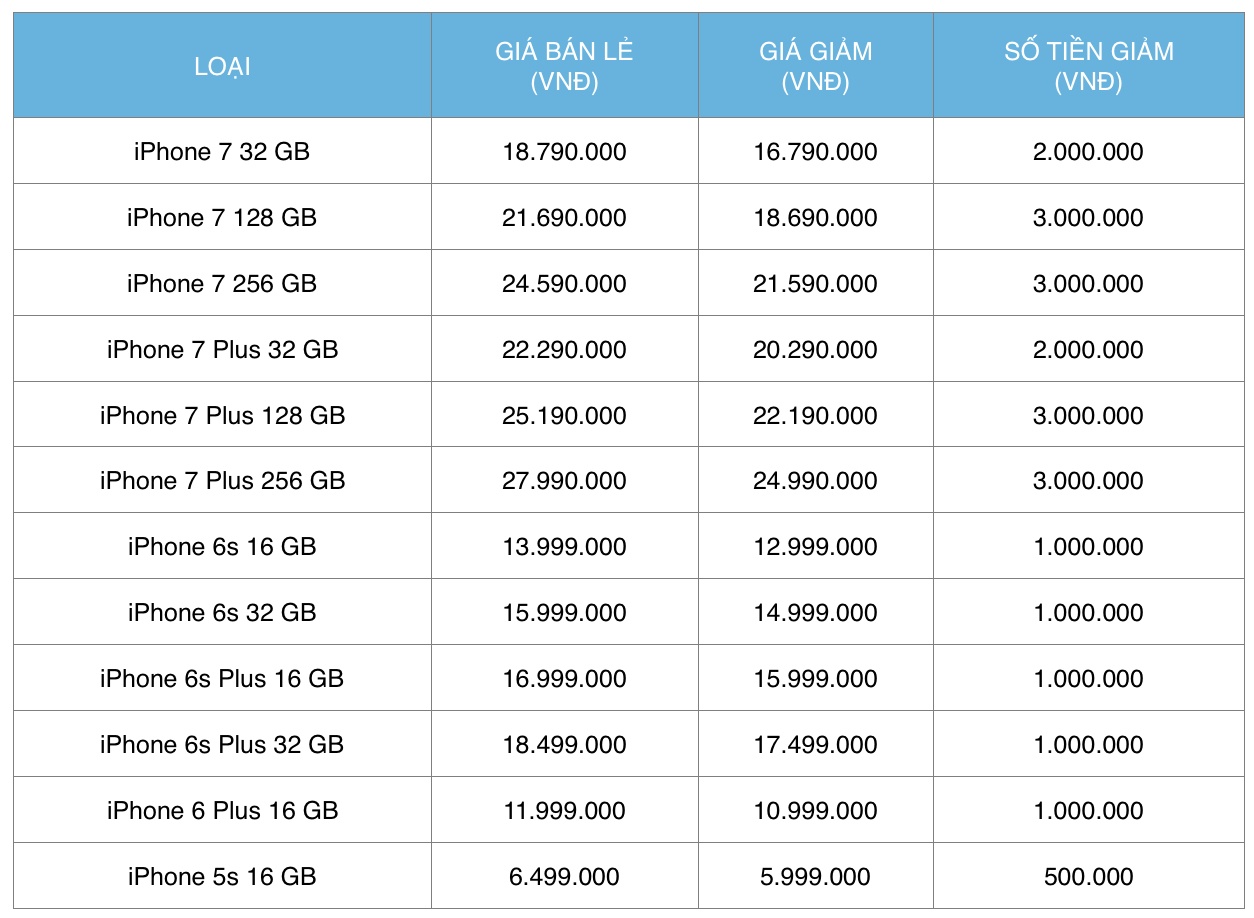Click the discounted price 16.790.000

point(815,152)
